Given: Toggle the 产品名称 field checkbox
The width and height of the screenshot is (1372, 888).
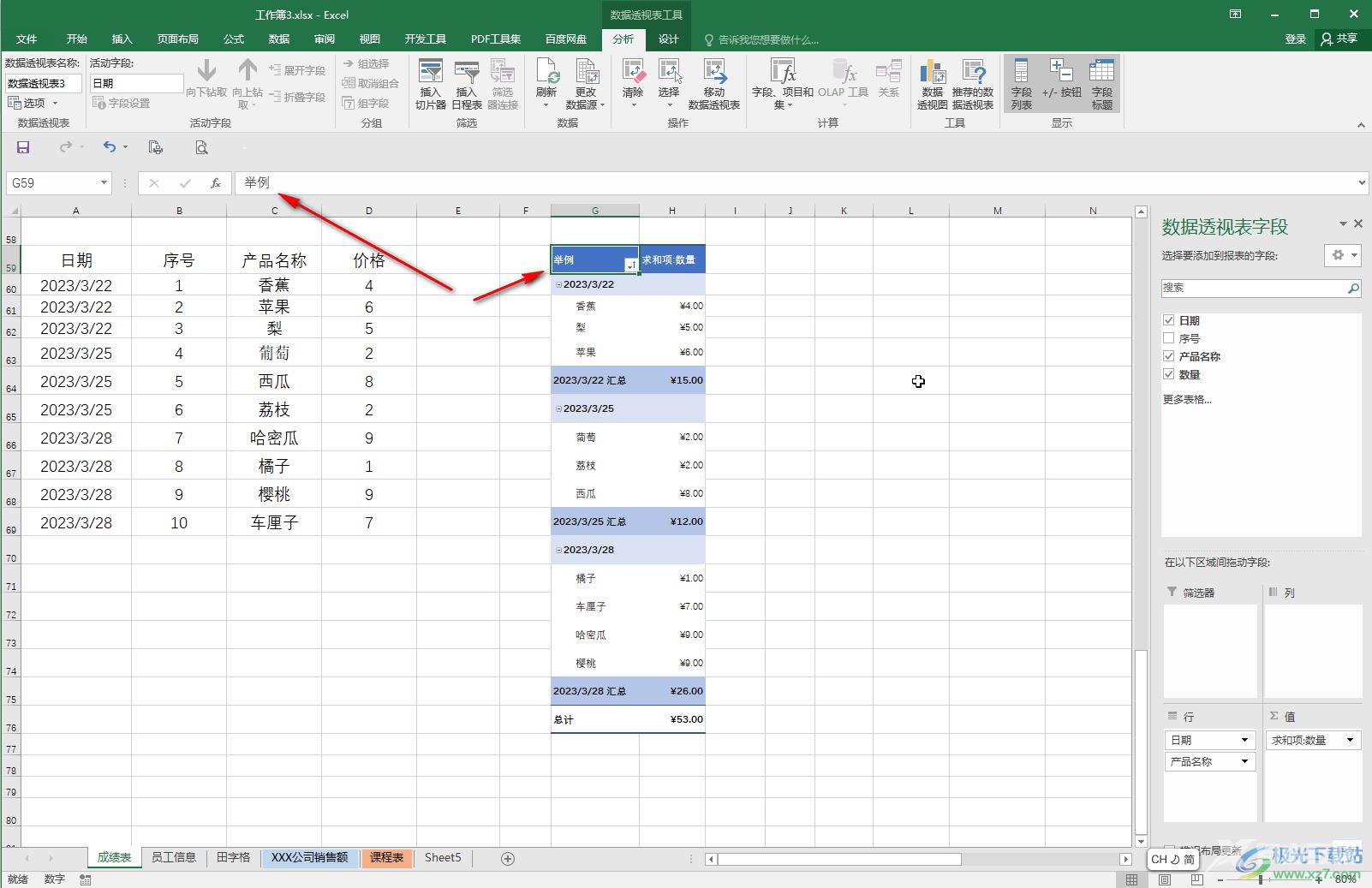Looking at the screenshot, I should click(1168, 356).
